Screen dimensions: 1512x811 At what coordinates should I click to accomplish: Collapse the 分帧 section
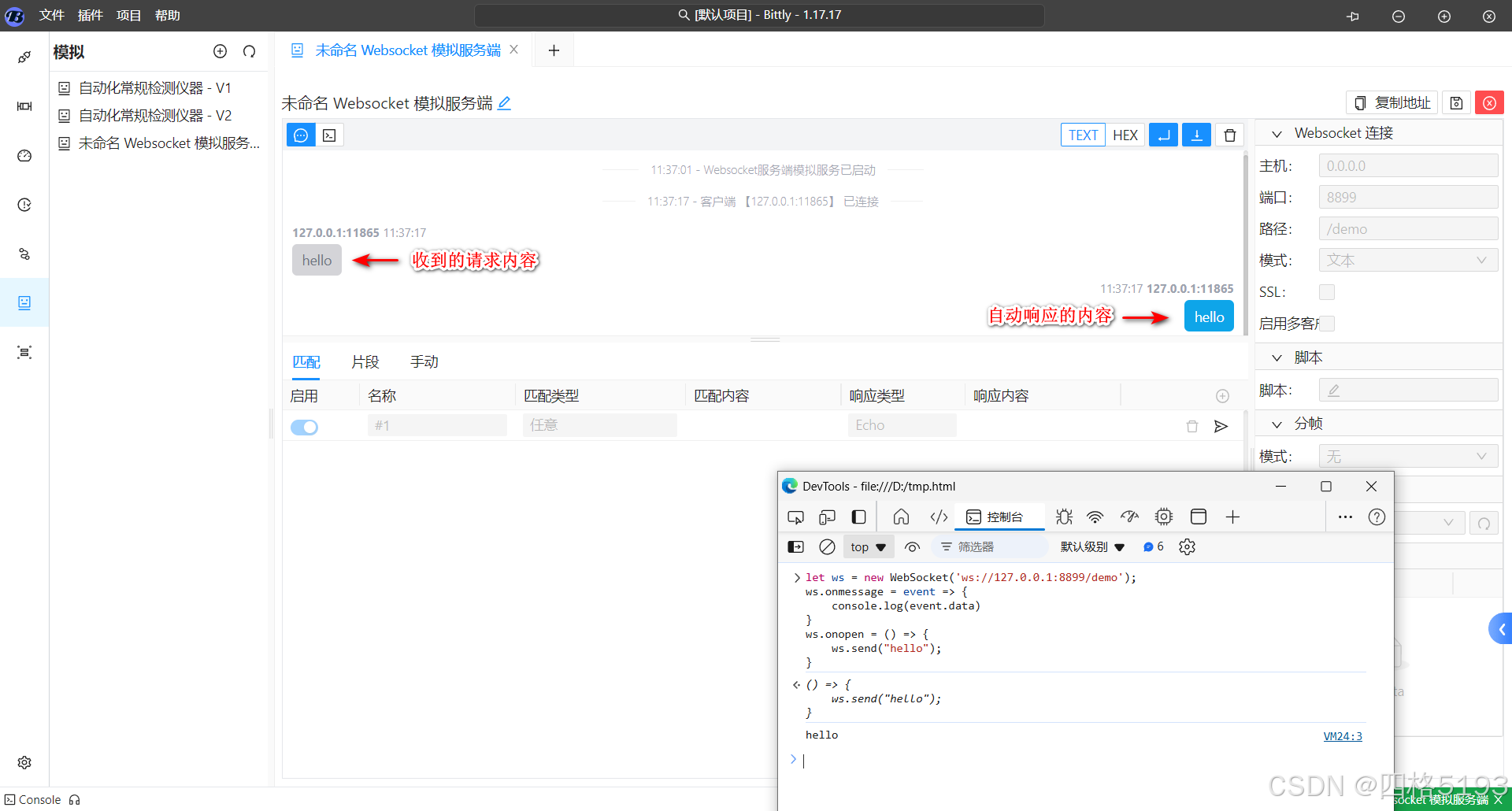[1277, 424]
